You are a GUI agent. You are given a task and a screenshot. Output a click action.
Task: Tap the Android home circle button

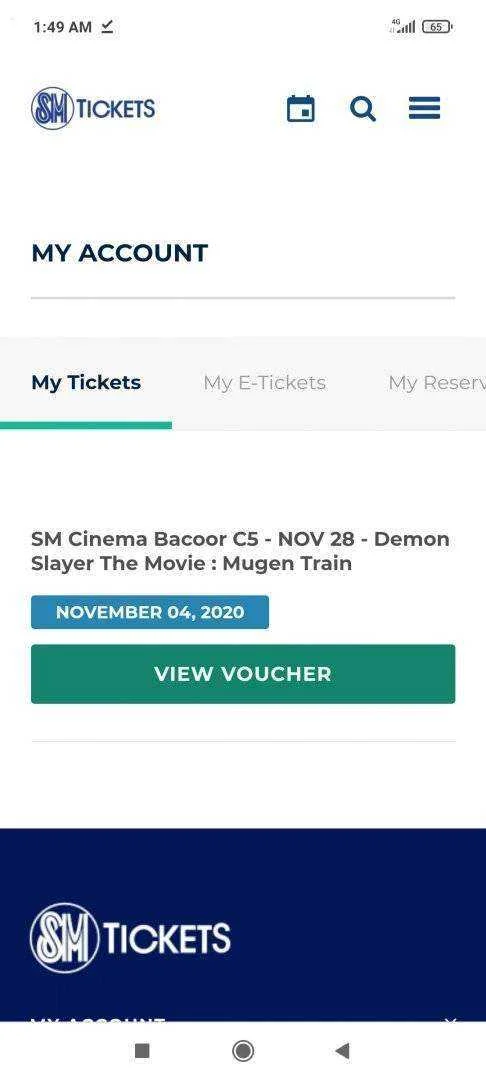coord(243,1050)
